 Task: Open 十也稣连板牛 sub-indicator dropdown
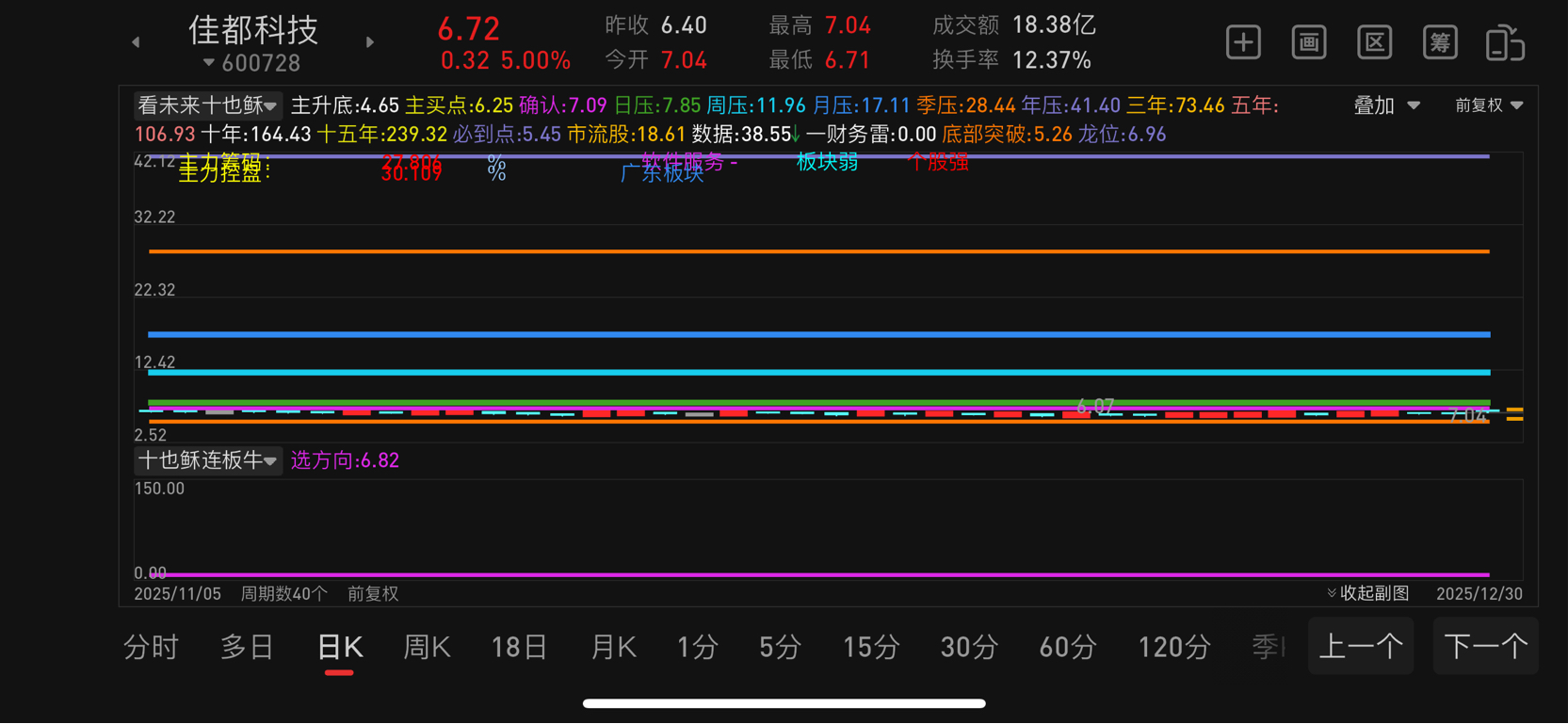[207, 460]
